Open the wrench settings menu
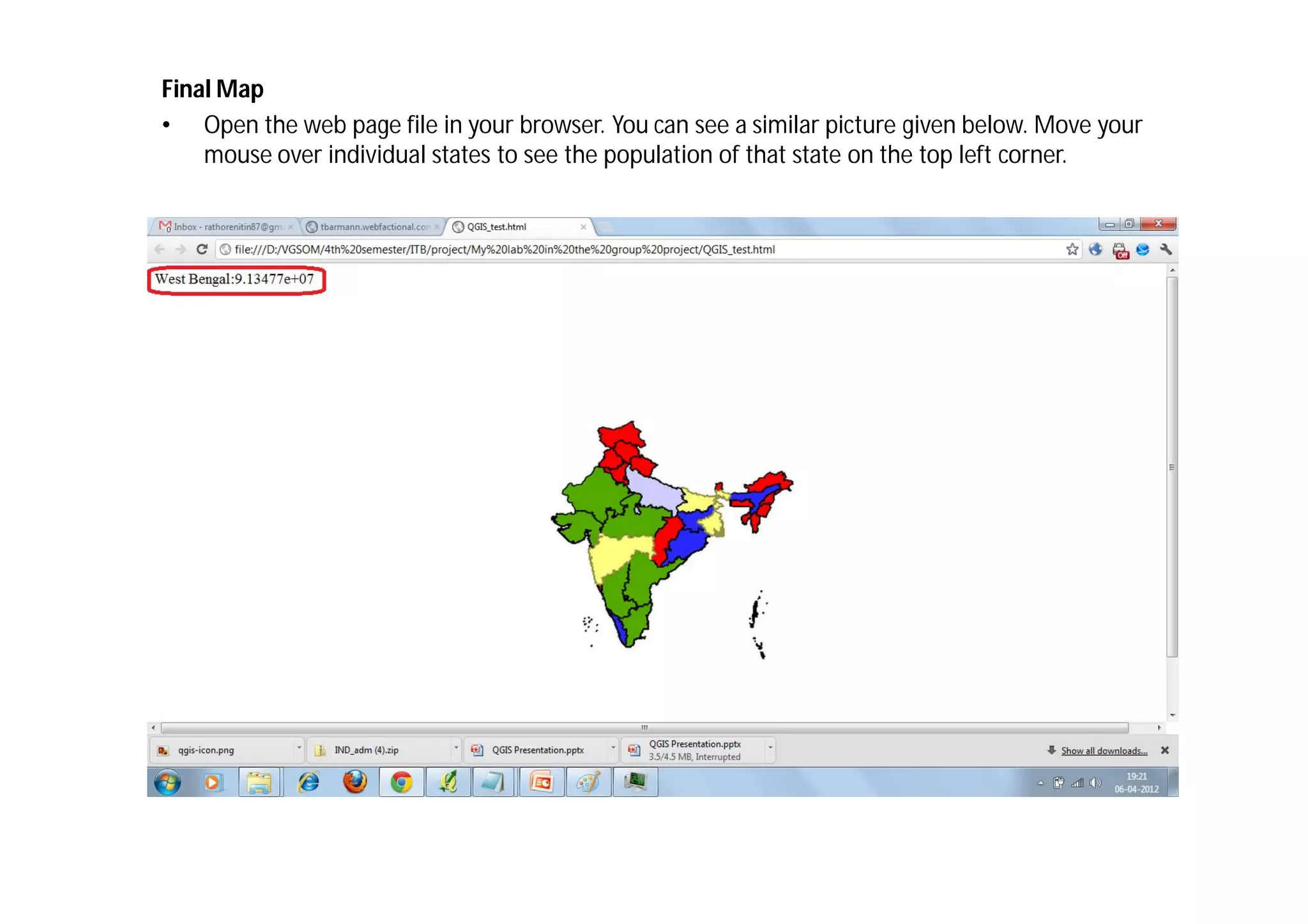The width and height of the screenshot is (1308, 924). (x=1166, y=250)
